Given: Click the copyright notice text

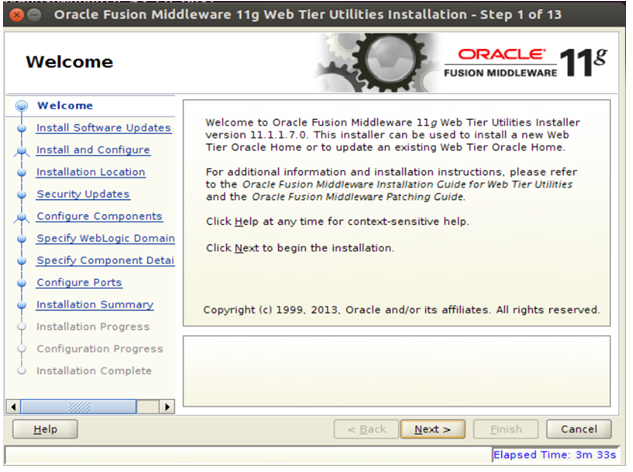Looking at the screenshot, I should [401, 310].
